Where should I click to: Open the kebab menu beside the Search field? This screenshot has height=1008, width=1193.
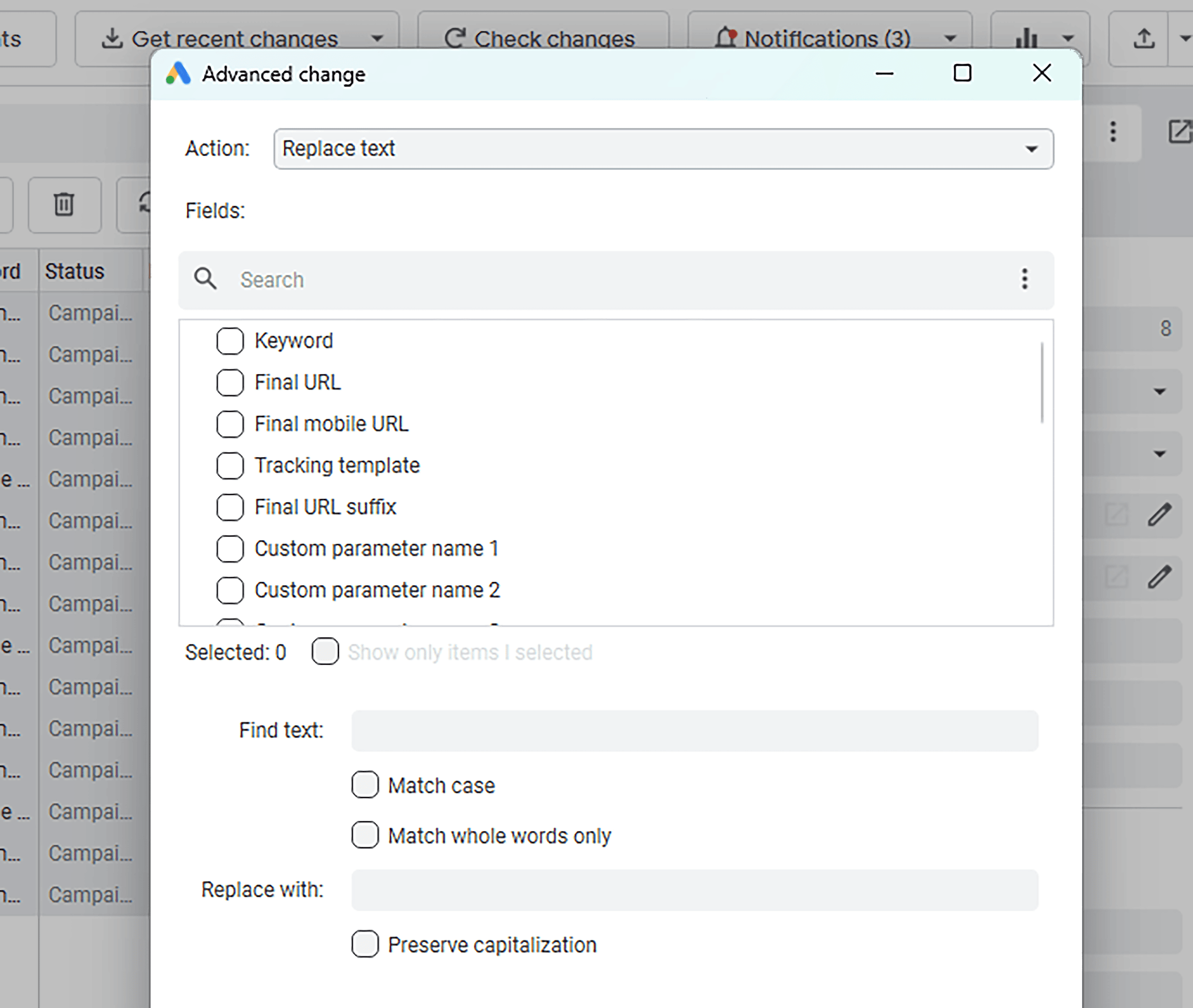pos(1025,279)
